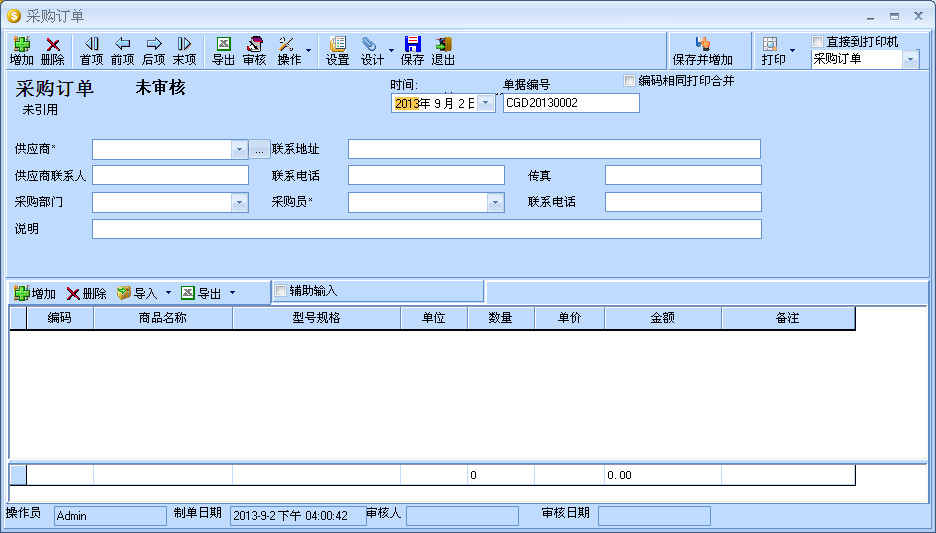Click the 未引用 status label

pos(41,110)
